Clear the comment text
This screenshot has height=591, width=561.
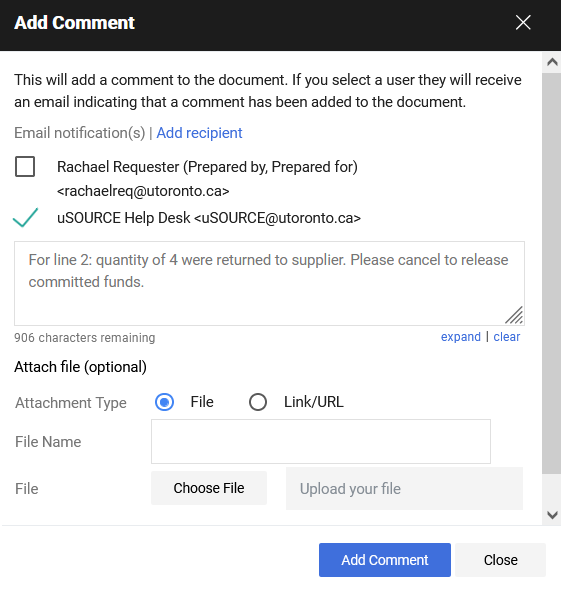point(506,337)
